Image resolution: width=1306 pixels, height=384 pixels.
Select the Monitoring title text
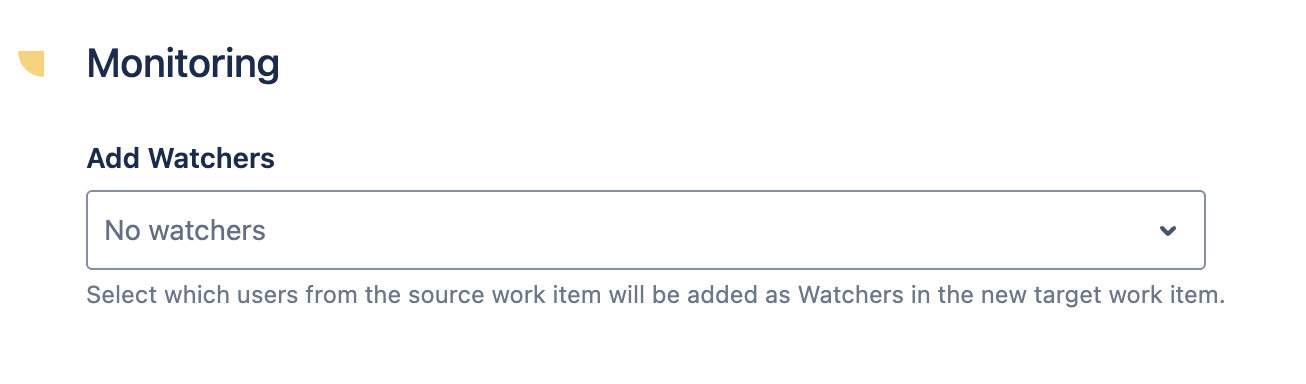[183, 65]
